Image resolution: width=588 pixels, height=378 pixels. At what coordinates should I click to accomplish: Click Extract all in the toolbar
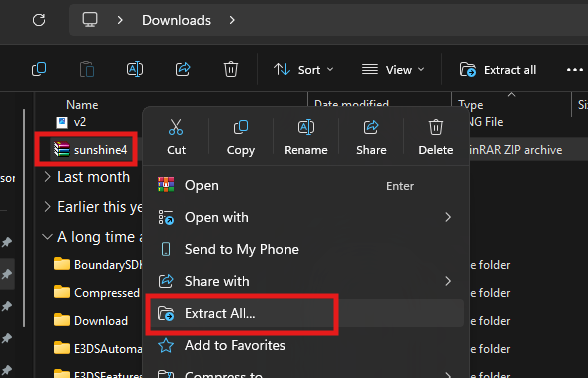pos(498,70)
